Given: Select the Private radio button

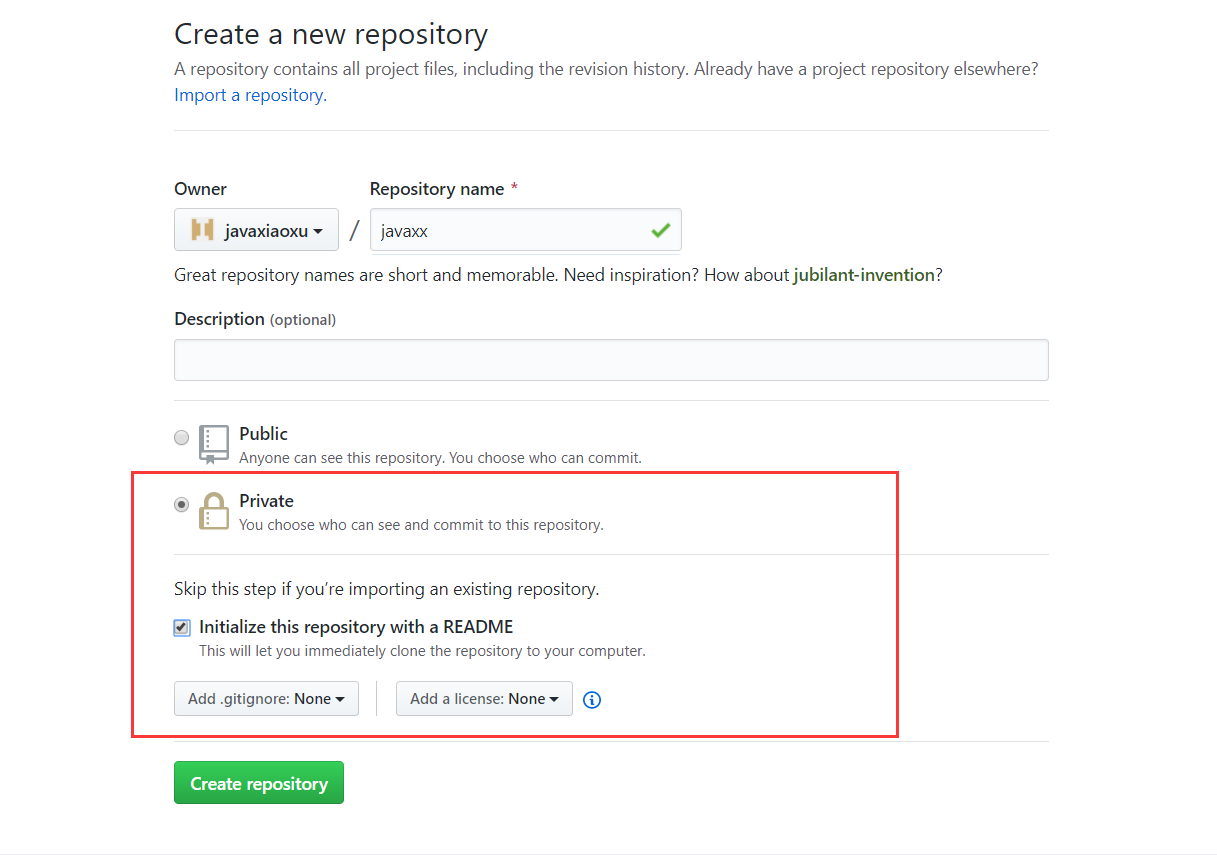Looking at the screenshot, I should 181,505.
